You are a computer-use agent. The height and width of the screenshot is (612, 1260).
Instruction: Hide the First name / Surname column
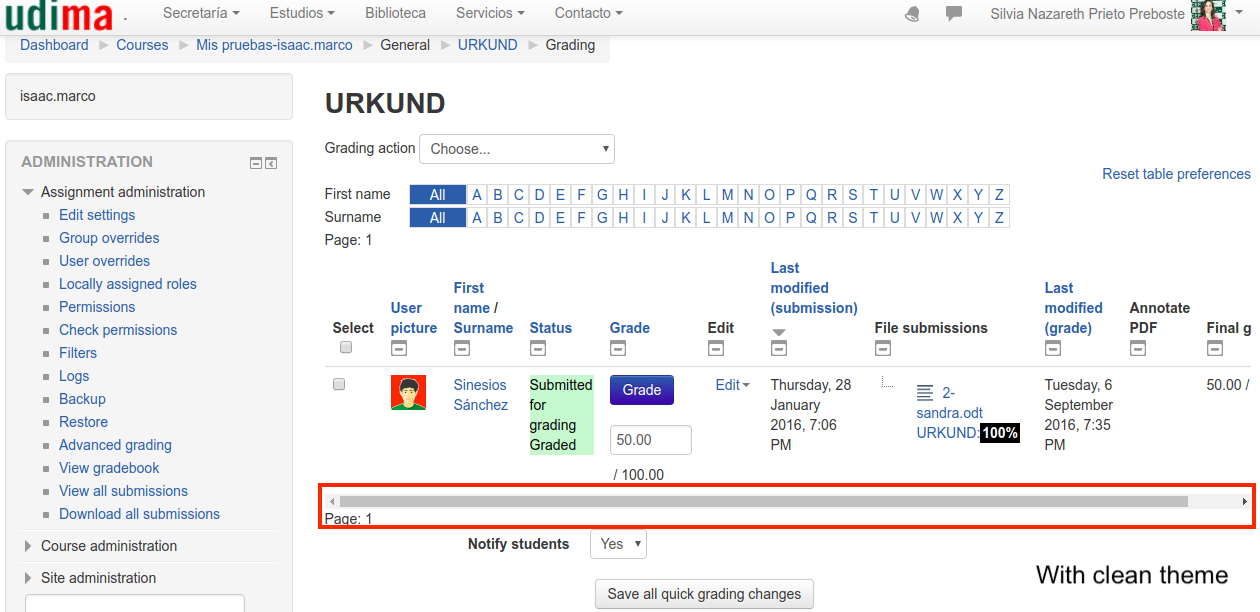point(461,348)
